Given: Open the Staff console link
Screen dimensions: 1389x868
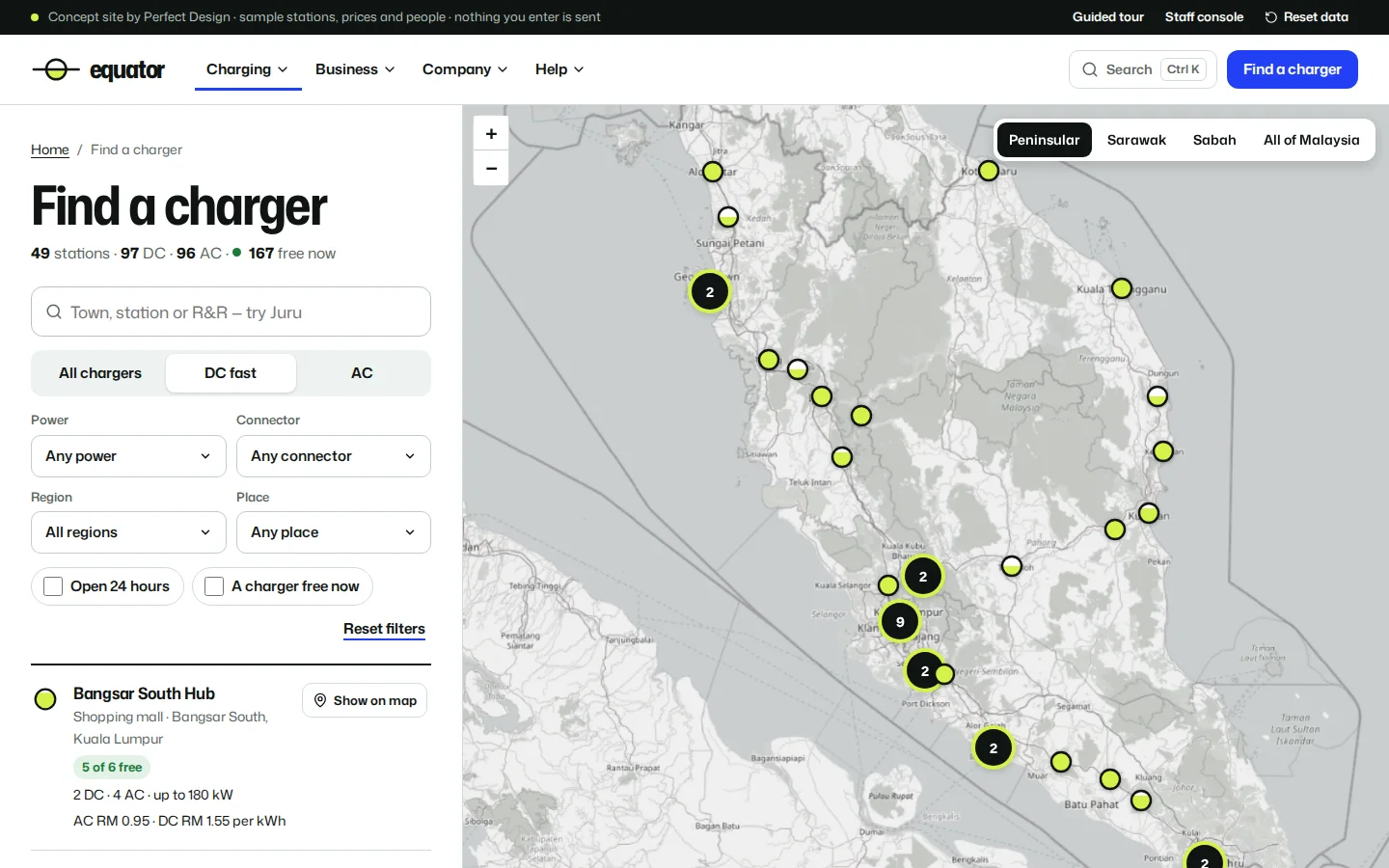Looking at the screenshot, I should [x=1204, y=17].
